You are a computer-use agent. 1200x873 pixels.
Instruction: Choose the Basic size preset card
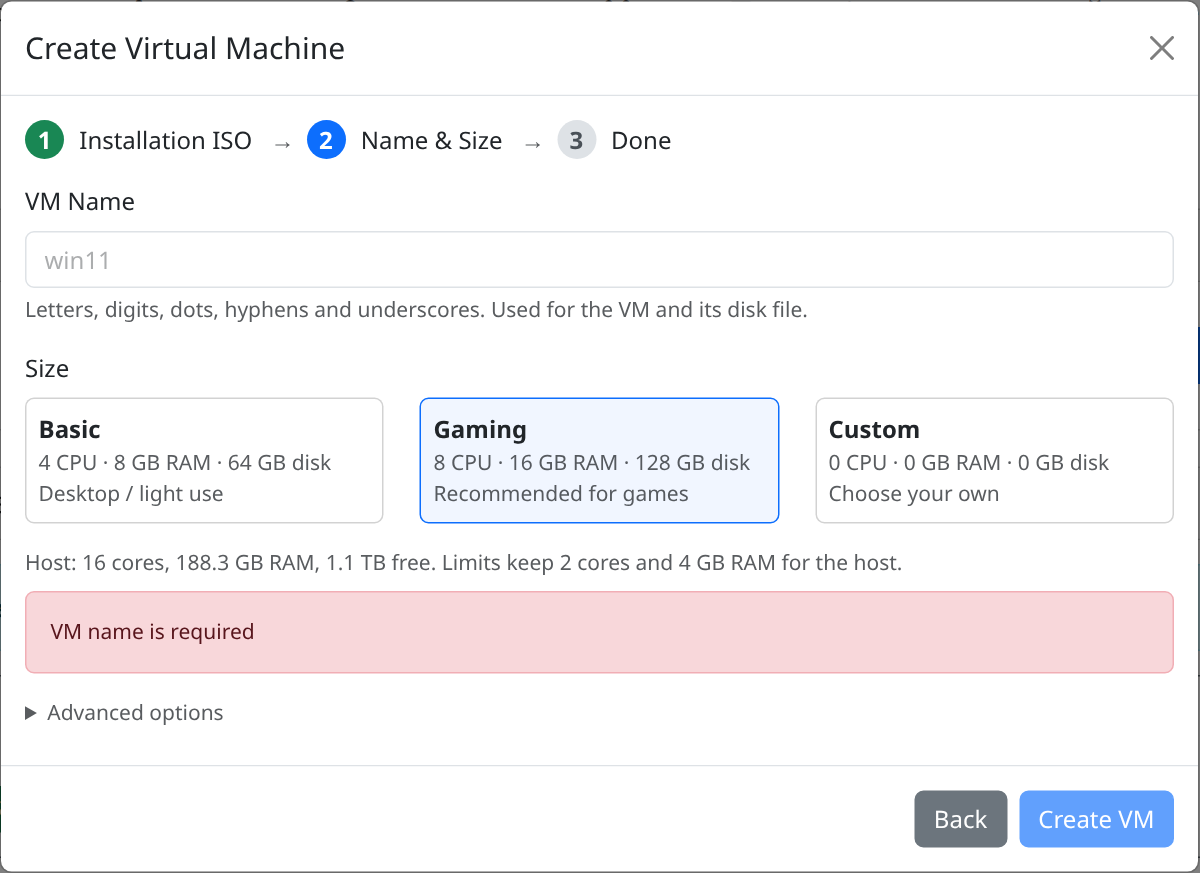(x=204, y=460)
